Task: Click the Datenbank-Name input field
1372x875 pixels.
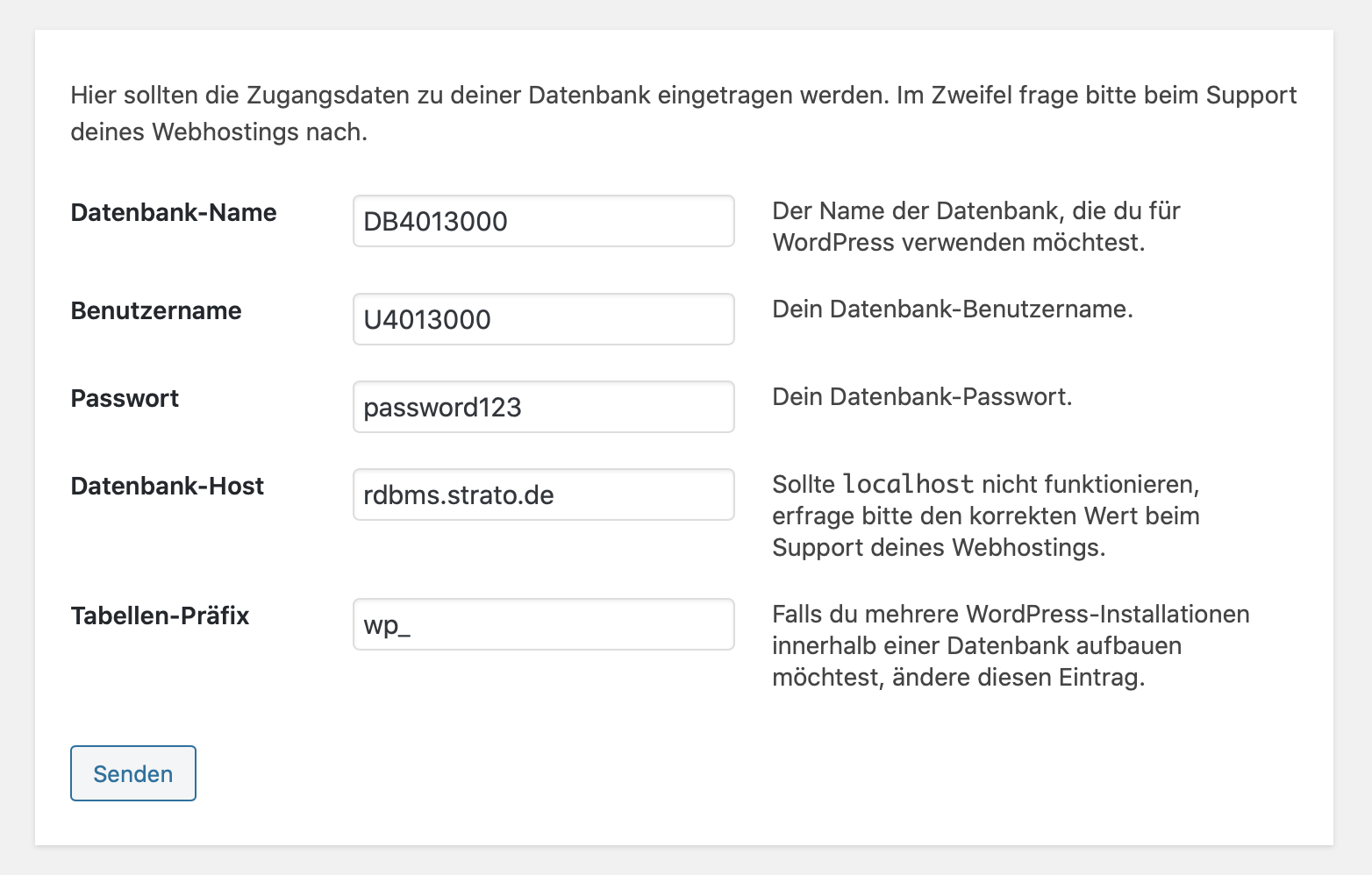Action: coord(543,221)
